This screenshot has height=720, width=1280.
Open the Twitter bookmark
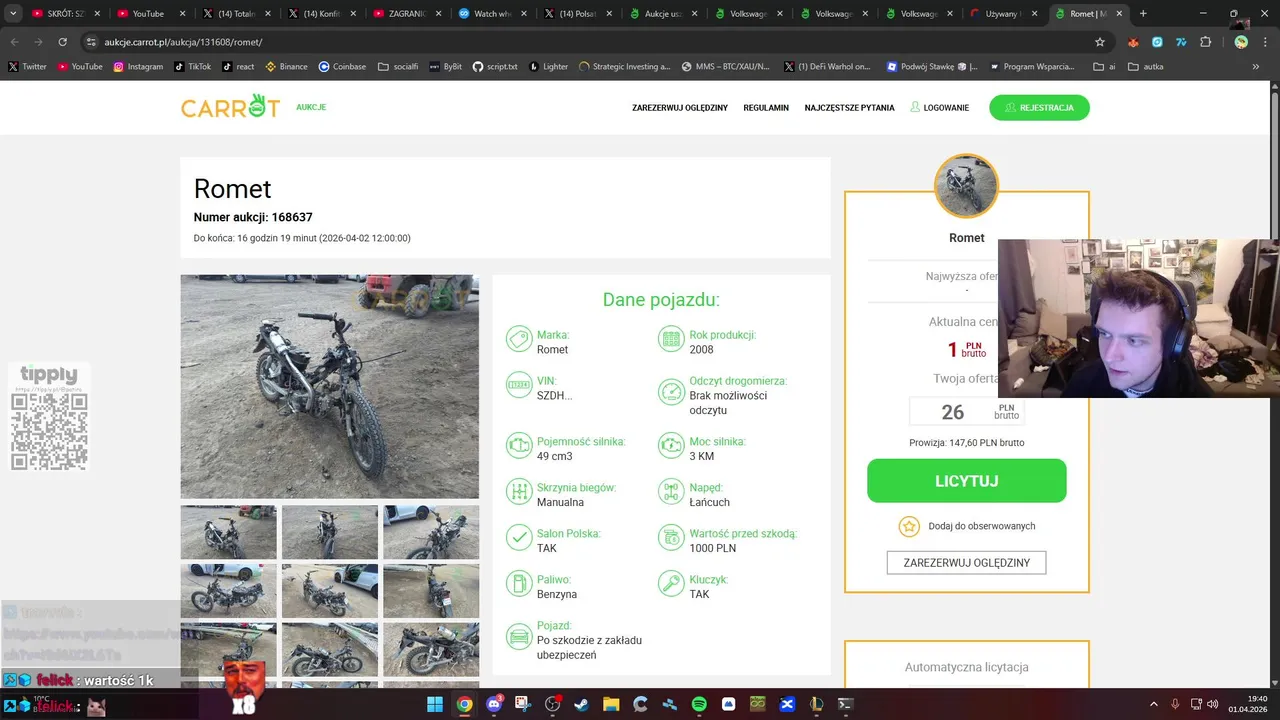tap(28, 67)
